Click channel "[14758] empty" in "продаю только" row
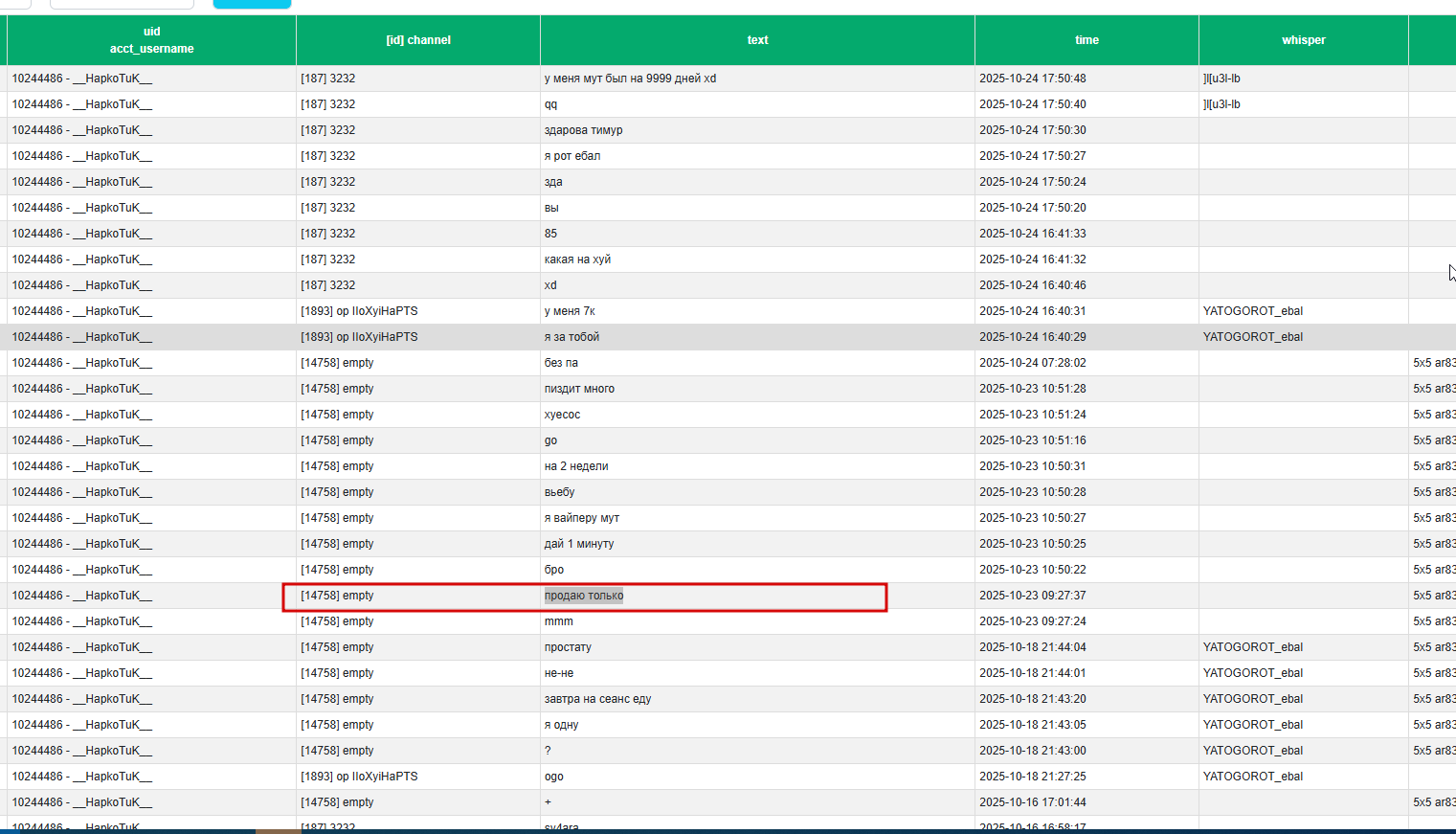Viewport: 1456px width, 834px height. coord(337,596)
